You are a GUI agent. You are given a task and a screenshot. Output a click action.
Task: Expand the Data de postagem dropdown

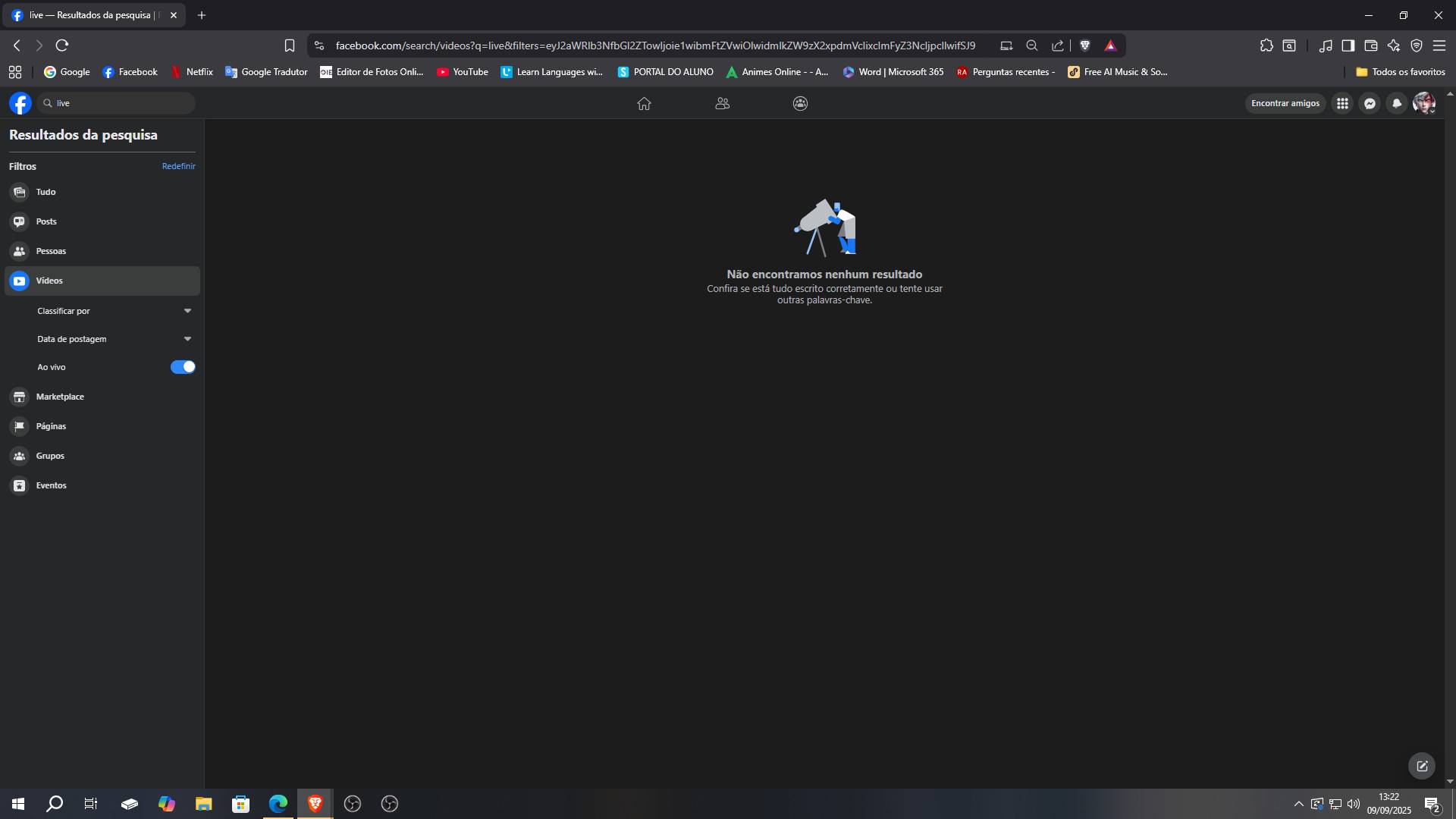pyautogui.click(x=115, y=339)
